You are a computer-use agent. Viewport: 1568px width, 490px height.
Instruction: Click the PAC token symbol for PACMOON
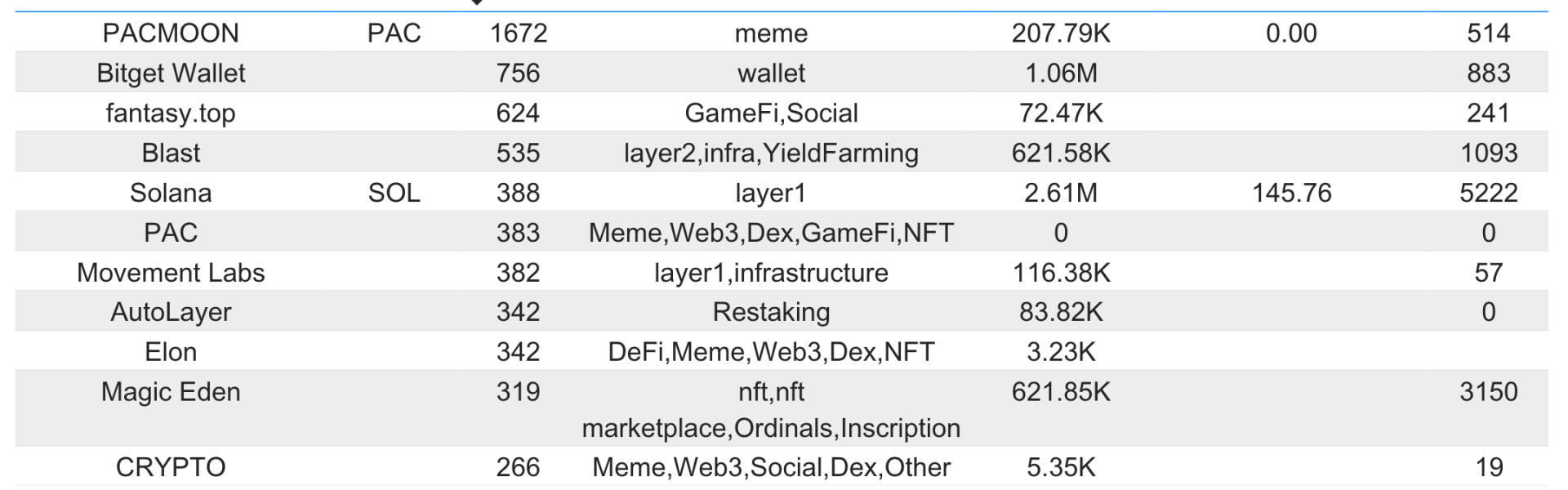[394, 33]
